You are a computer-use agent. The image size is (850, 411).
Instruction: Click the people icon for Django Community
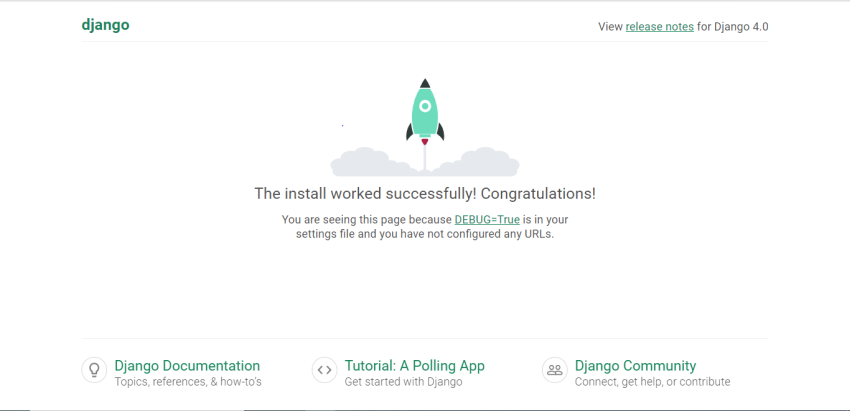(555, 370)
